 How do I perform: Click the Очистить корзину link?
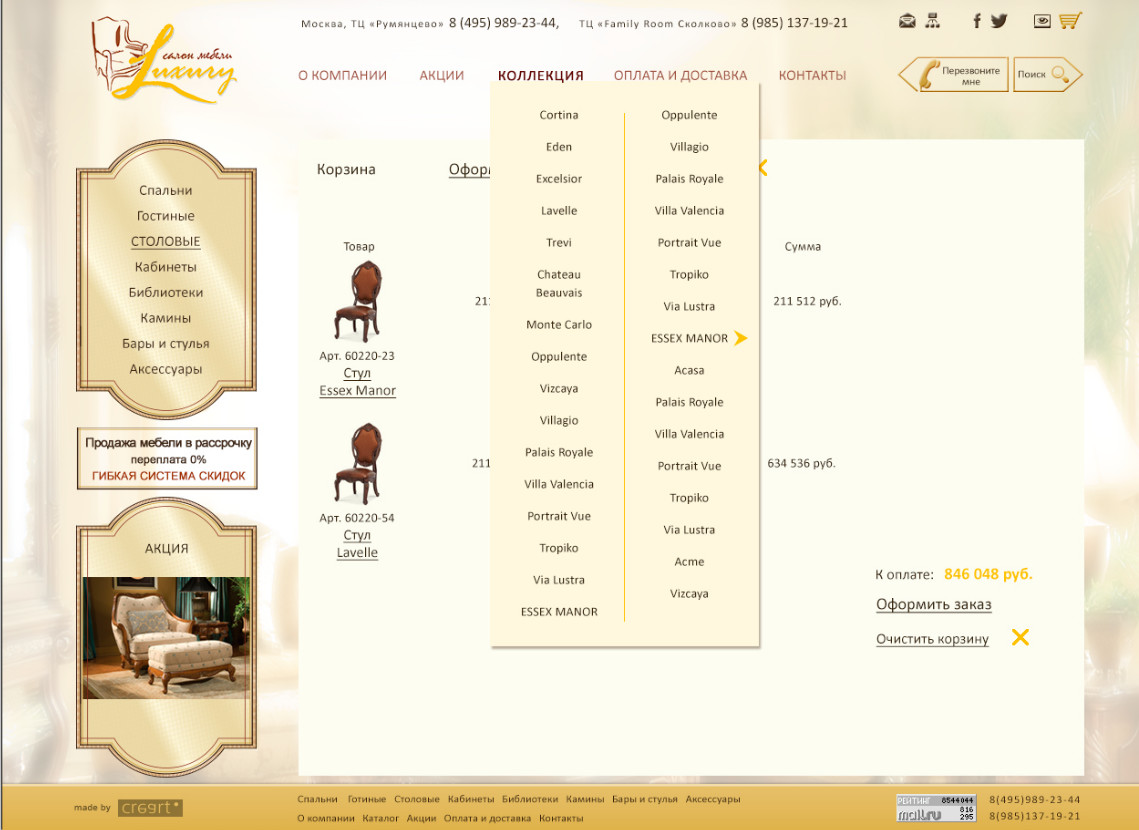click(x=932, y=639)
